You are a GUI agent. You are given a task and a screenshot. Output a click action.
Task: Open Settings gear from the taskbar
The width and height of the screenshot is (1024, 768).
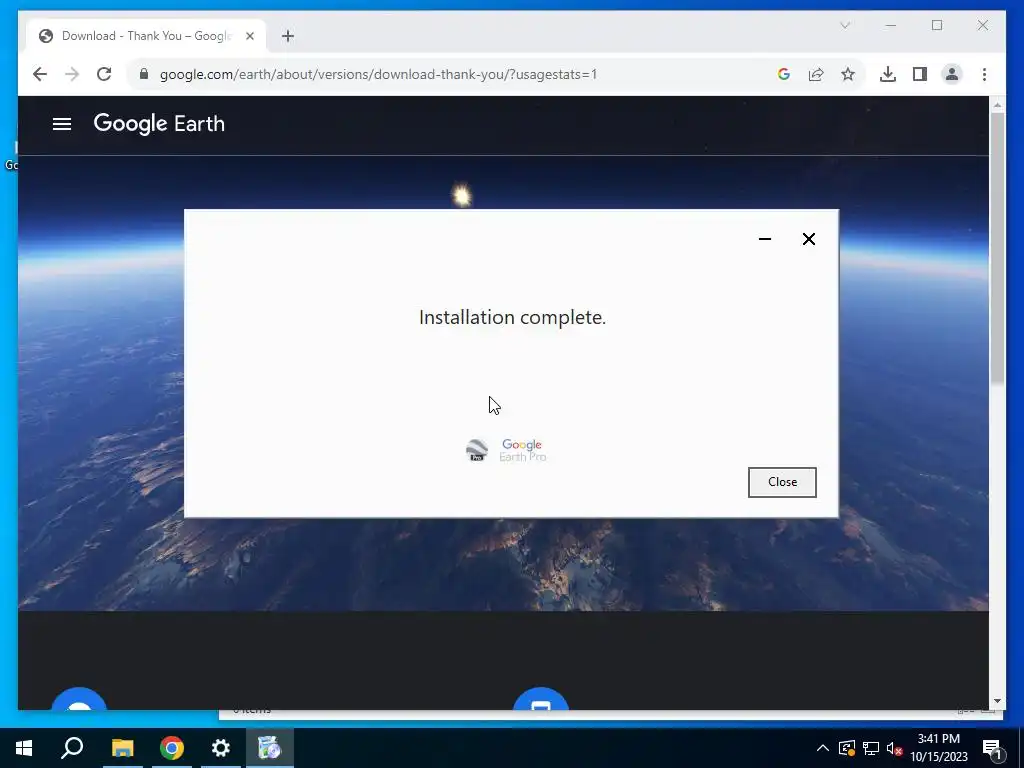(x=221, y=748)
